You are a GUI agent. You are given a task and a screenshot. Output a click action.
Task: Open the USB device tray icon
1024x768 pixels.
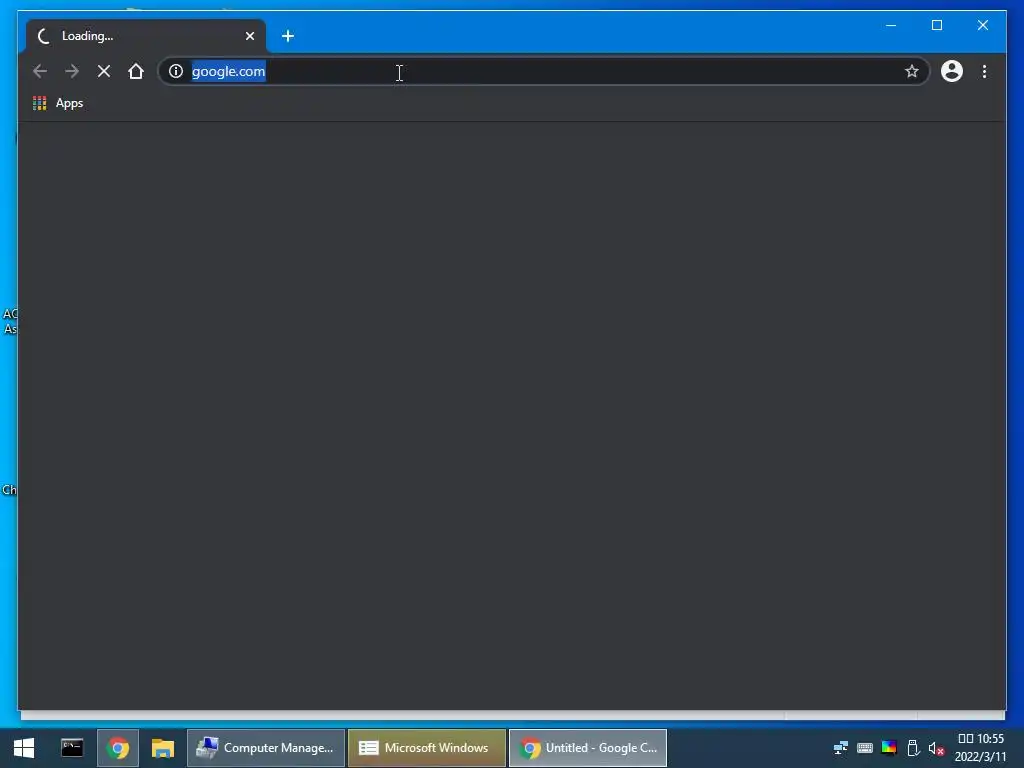coord(913,748)
